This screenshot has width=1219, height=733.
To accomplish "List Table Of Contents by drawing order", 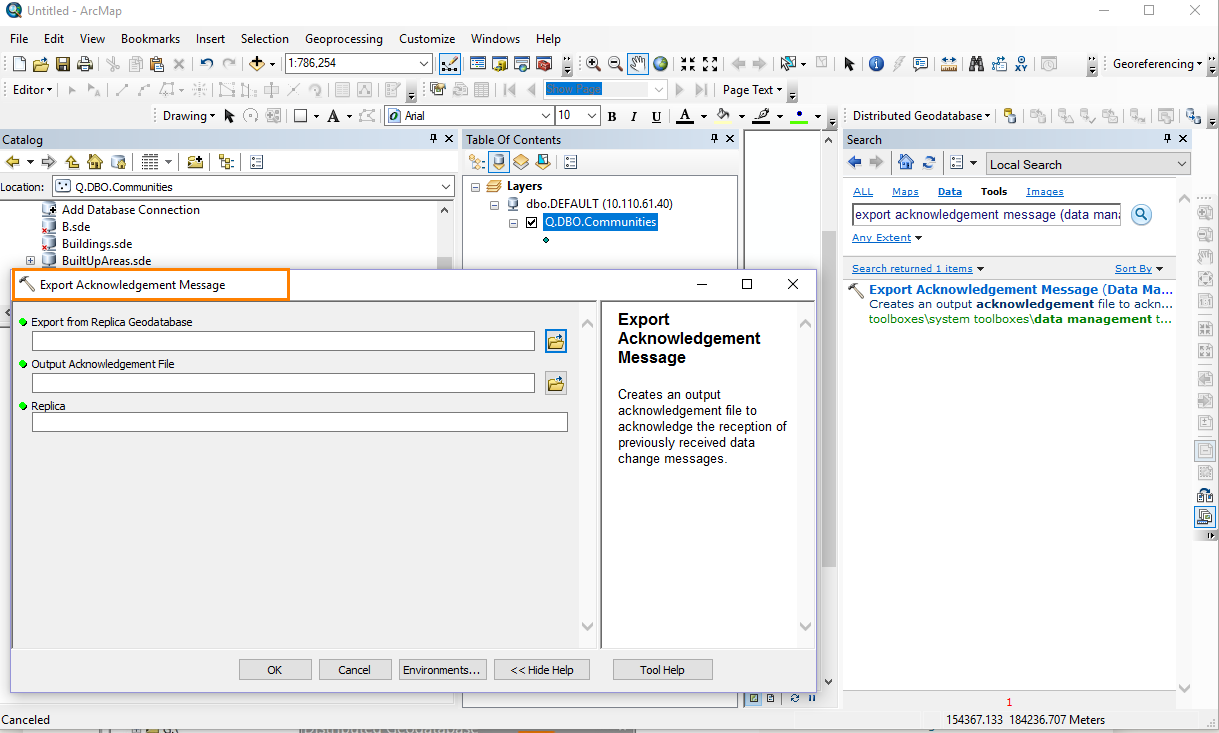I will click(477, 162).
